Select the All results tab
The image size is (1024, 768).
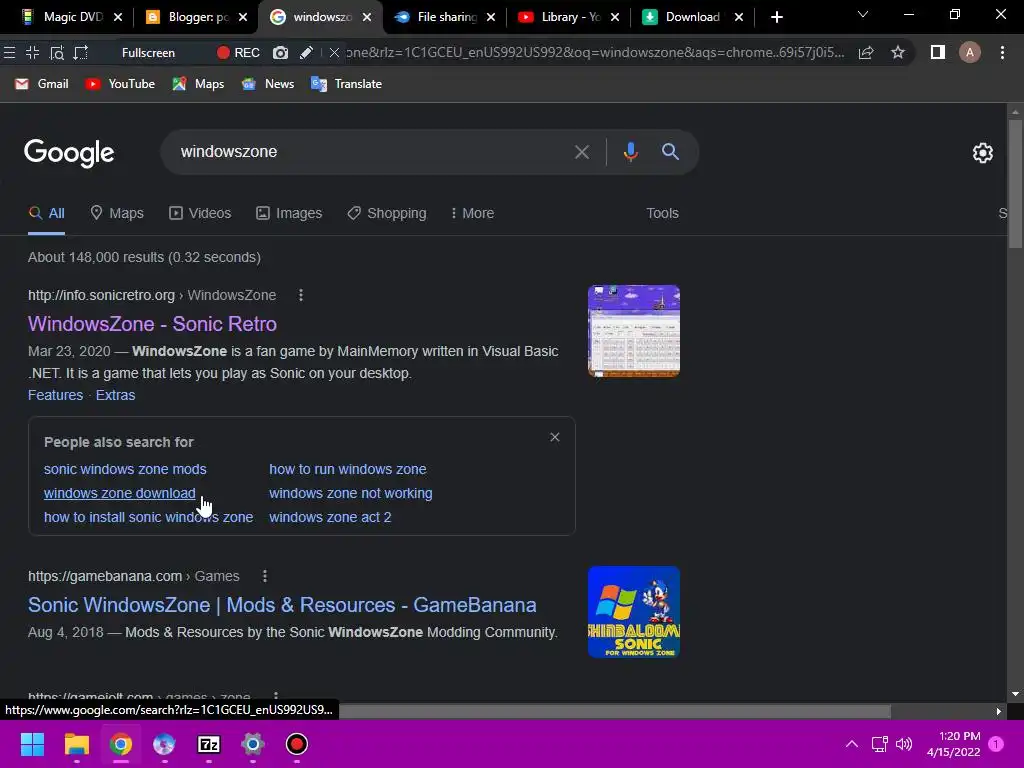[x=46, y=213]
